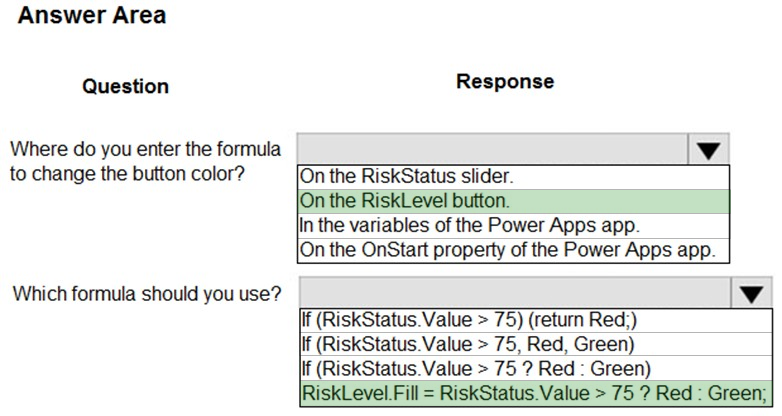
Task: Choose the 'RiskLevel.Fill =' formula option
Action: [x=536, y=393]
